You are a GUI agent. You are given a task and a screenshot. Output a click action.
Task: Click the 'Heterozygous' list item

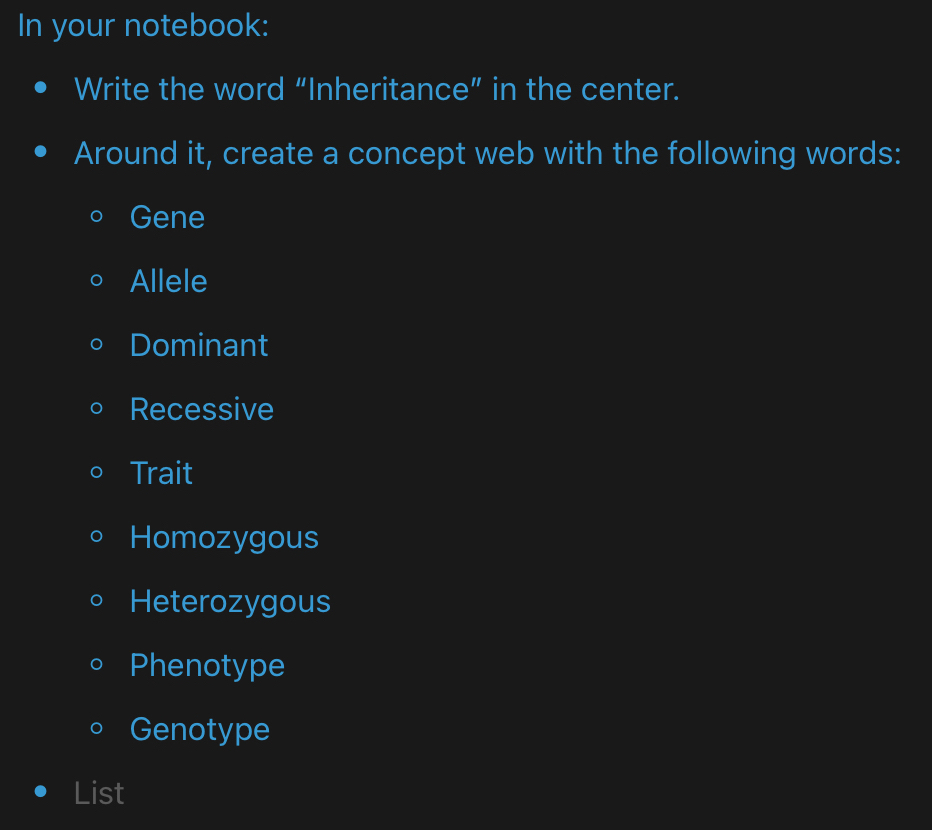click(x=230, y=602)
